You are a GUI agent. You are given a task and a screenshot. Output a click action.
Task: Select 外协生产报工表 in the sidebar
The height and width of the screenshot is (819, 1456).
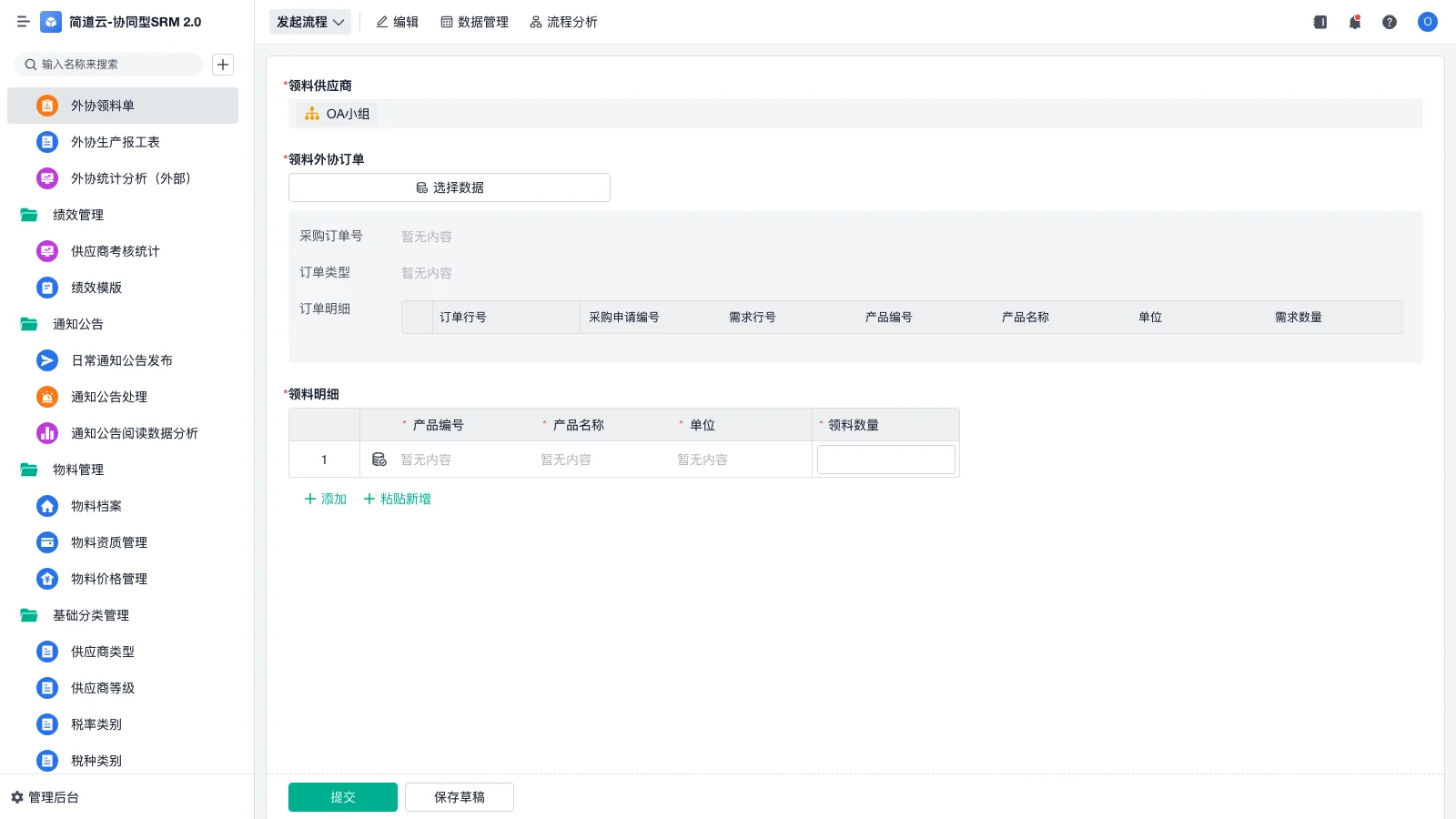coord(123,142)
